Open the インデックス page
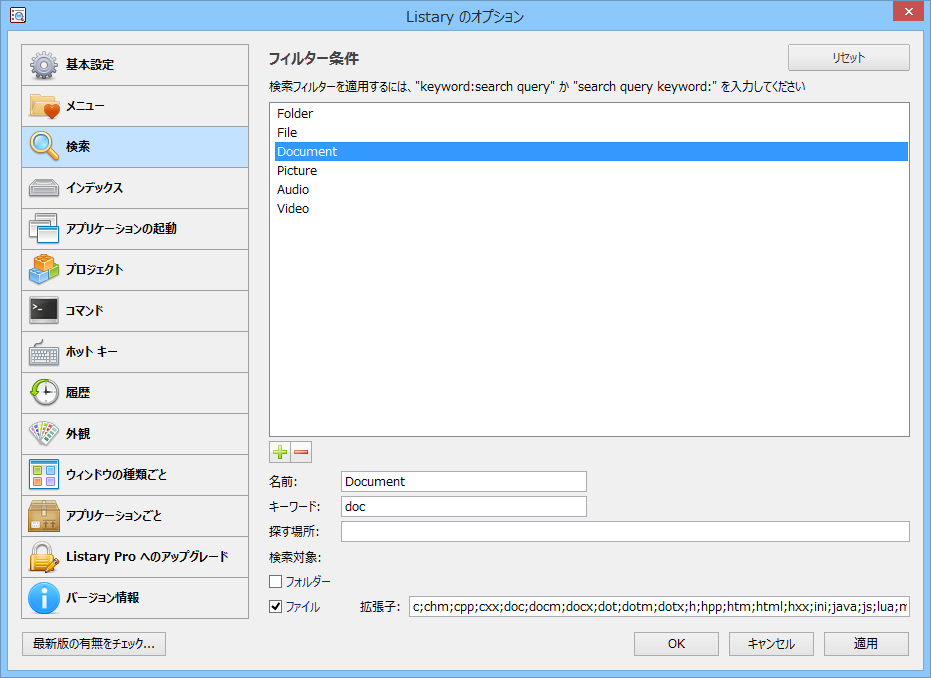The height and width of the screenshot is (678, 931). [135, 188]
